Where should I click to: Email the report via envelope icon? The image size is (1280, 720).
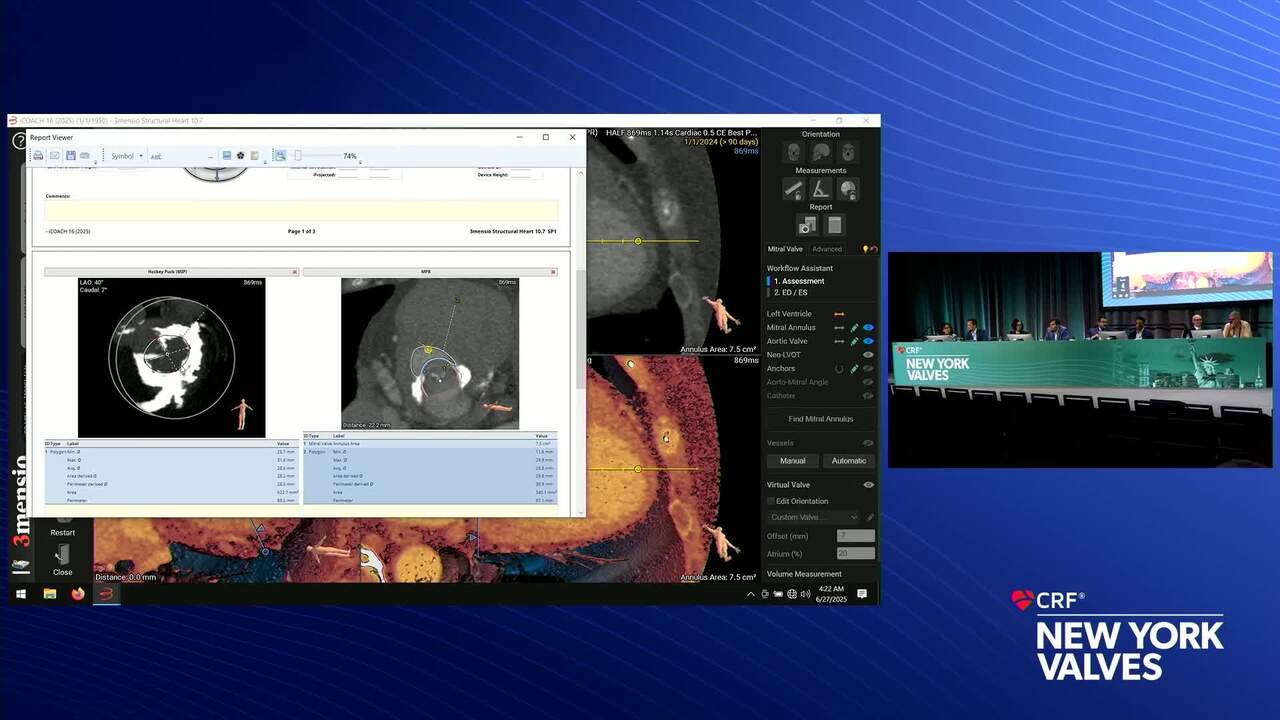click(x=55, y=156)
